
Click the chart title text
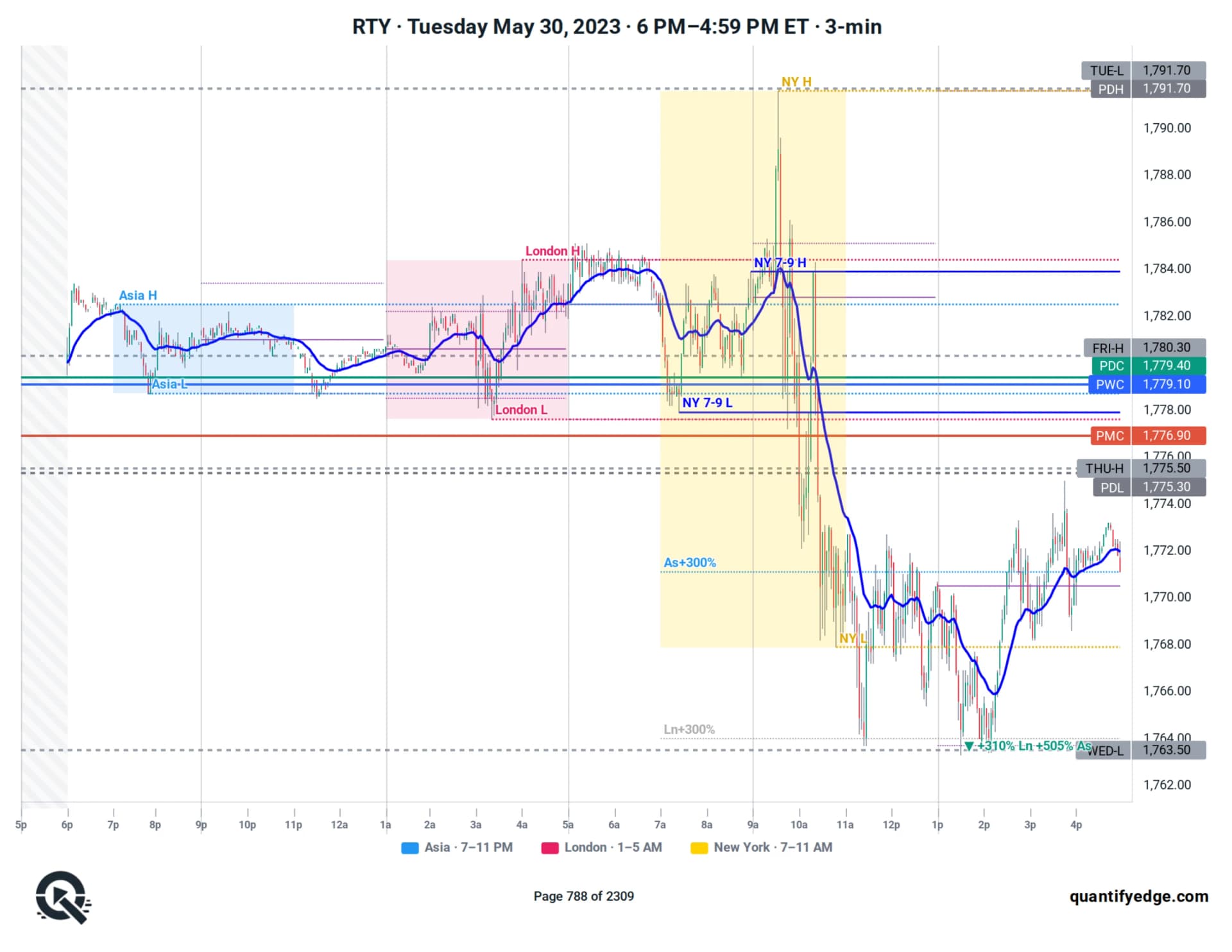[x=617, y=27]
